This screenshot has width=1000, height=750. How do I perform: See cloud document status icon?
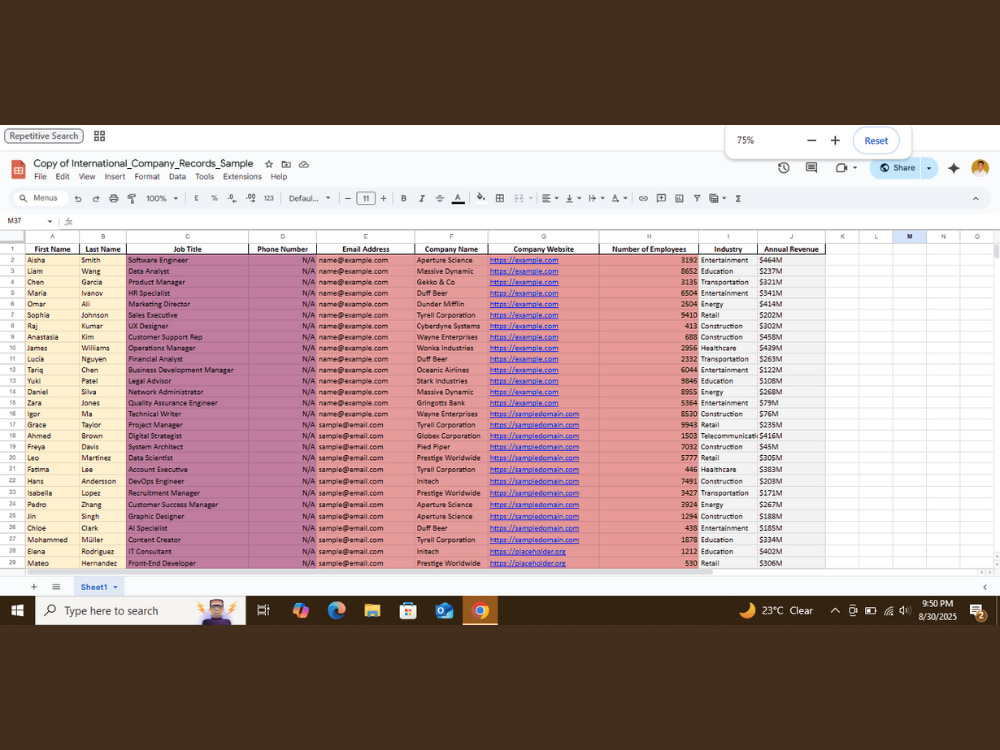tap(304, 164)
